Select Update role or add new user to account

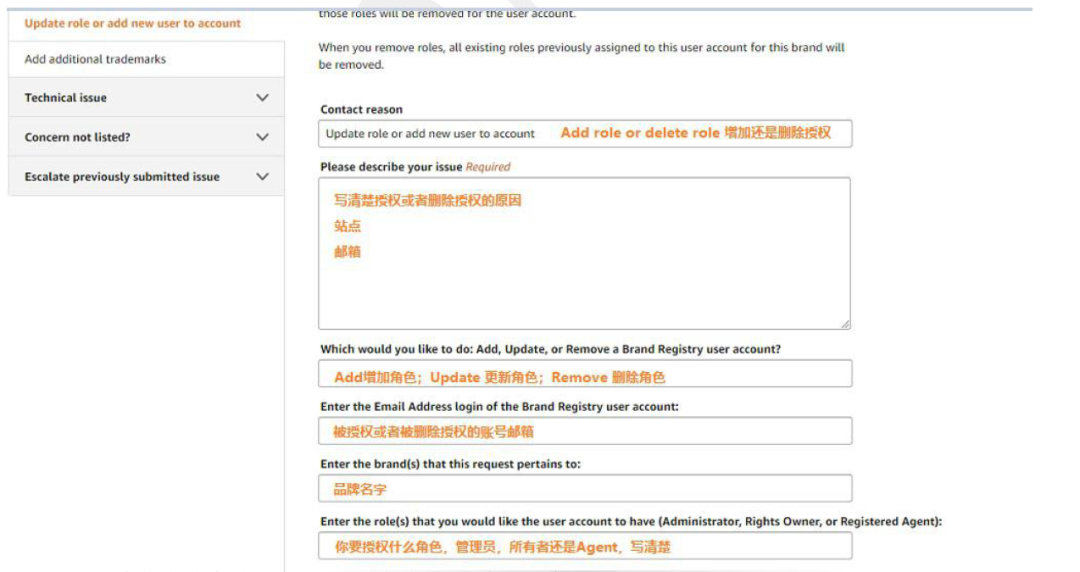tap(133, 23)
